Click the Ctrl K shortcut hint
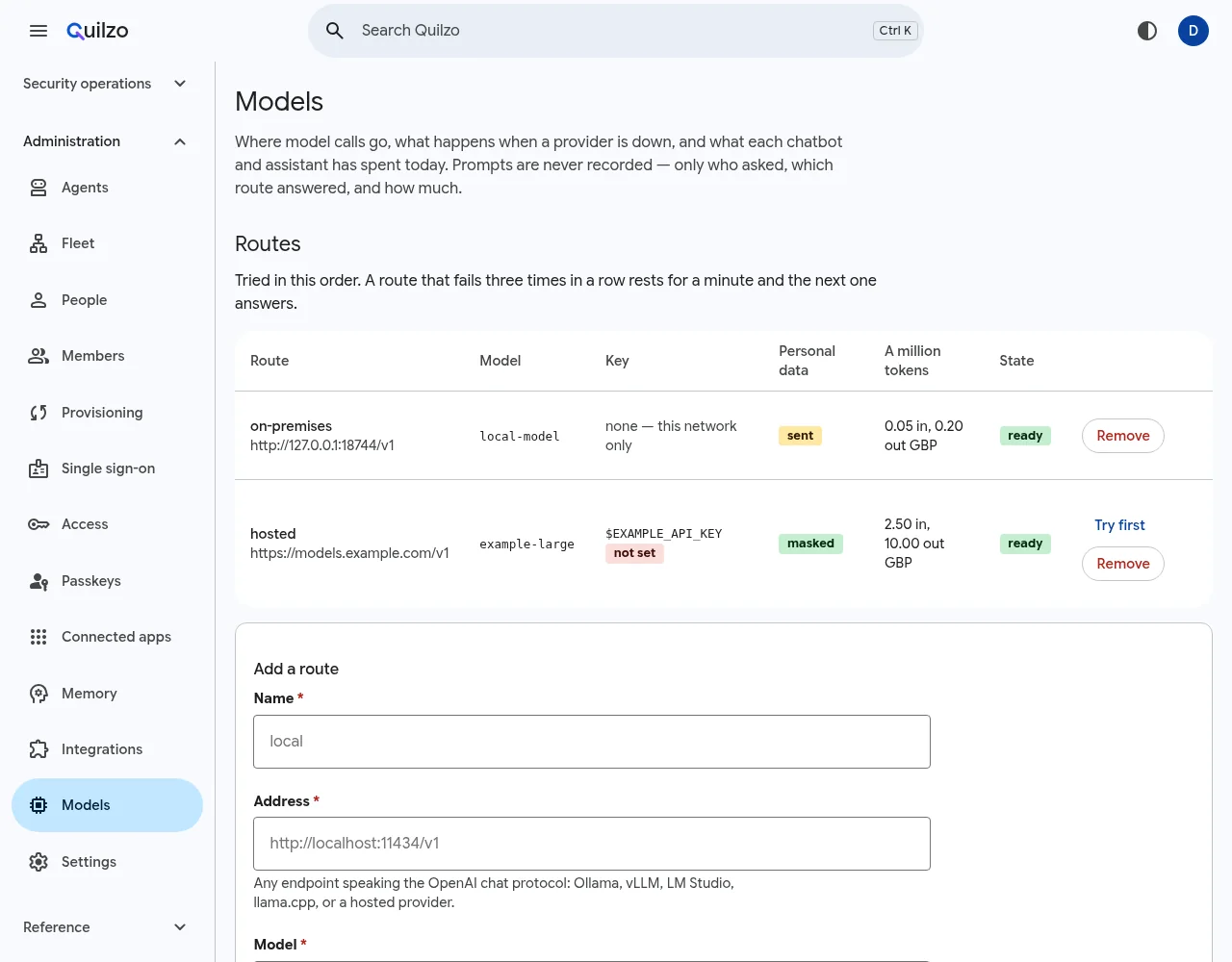Viewport: 1232px width, 962px height. 895,31
